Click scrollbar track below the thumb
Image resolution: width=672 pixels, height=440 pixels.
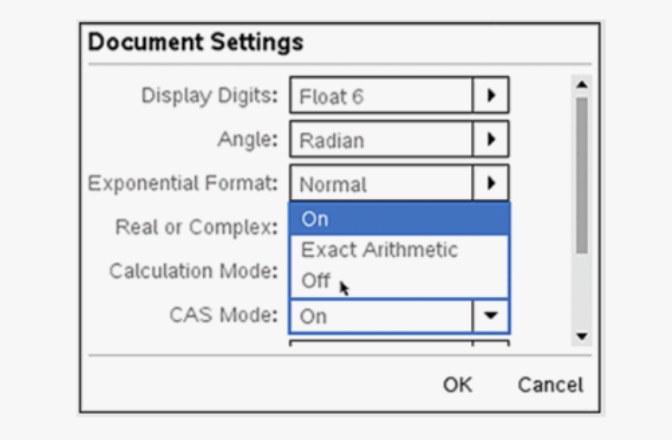[582, 291]
